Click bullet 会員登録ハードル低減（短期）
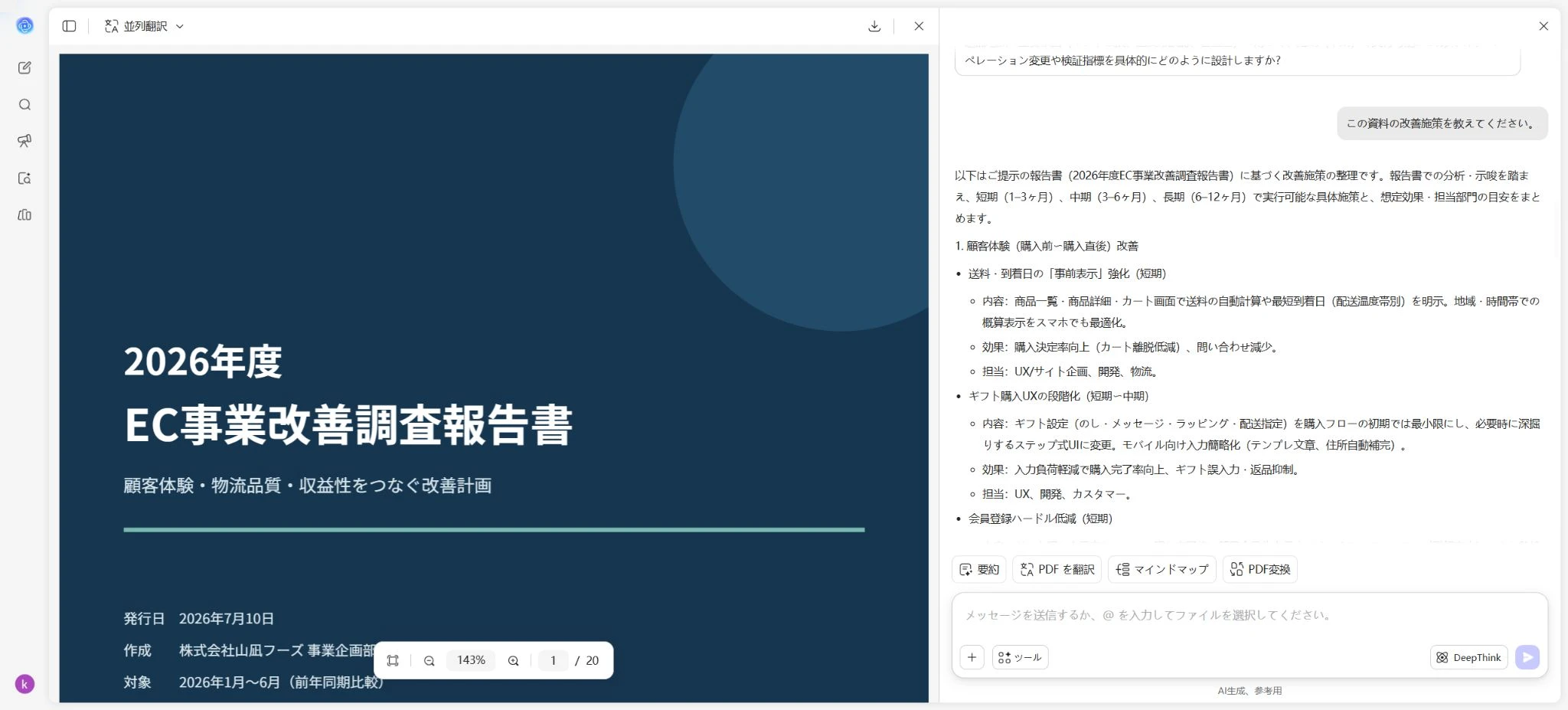The height and width of the screenshot is (710, 1568). coord(1040,519)
